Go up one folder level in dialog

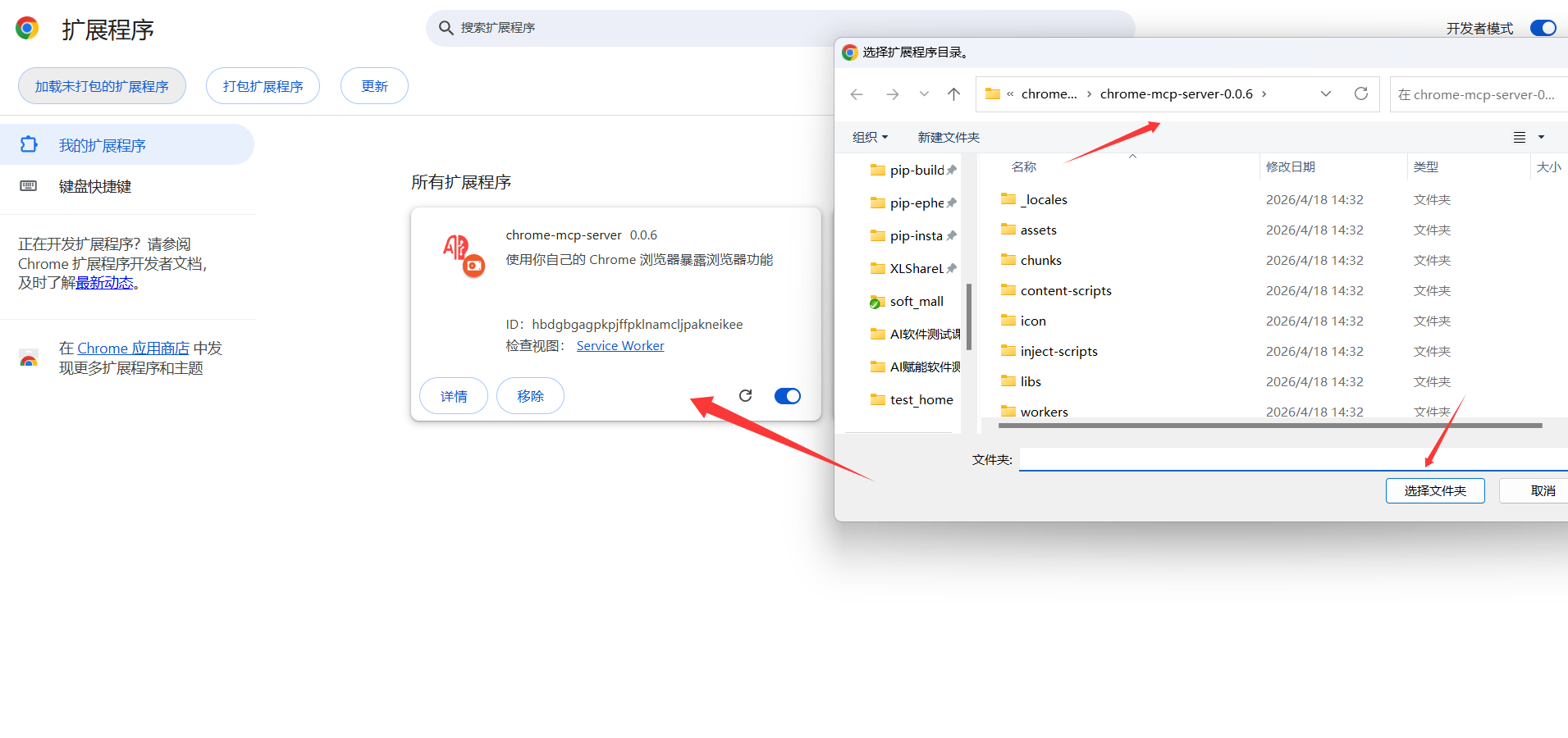point(953,94)
